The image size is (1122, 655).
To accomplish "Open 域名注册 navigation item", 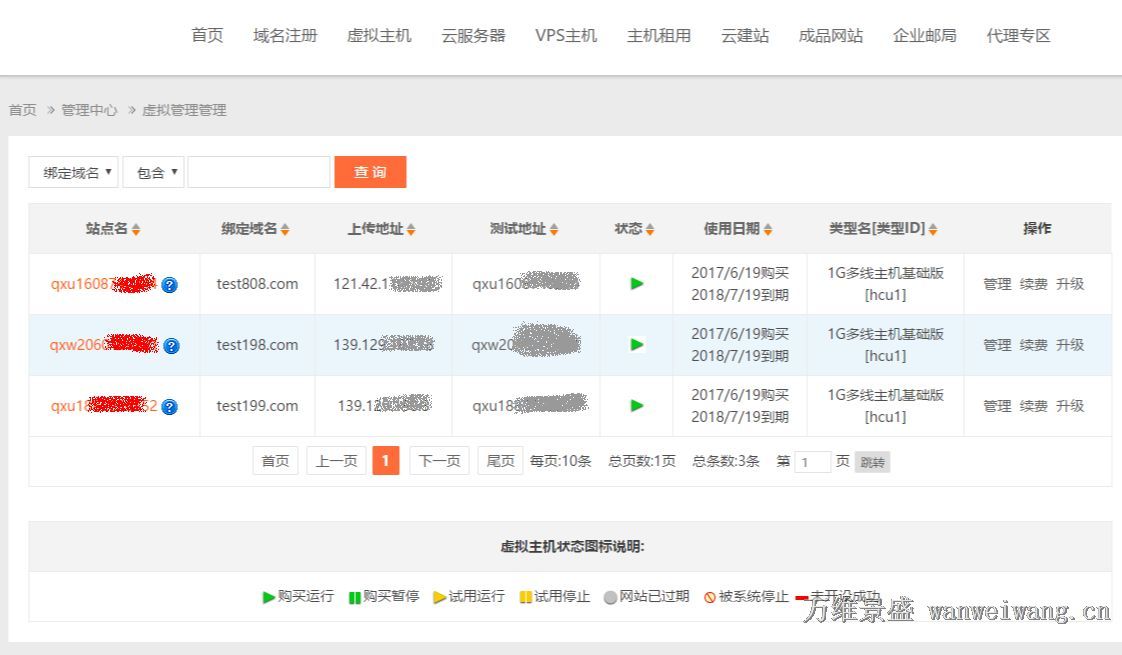I will (x=285, y=35).
